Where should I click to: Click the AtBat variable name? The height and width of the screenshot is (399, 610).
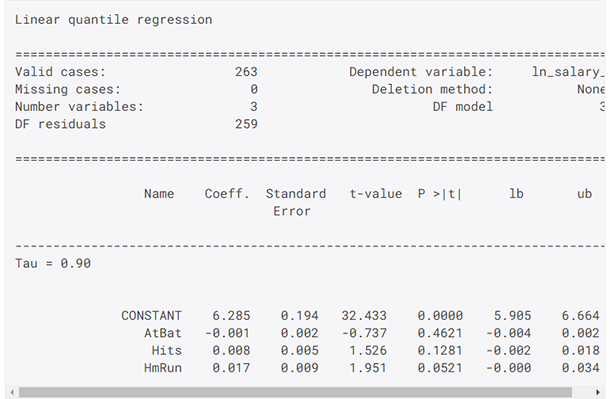click(x=163, y=333)
